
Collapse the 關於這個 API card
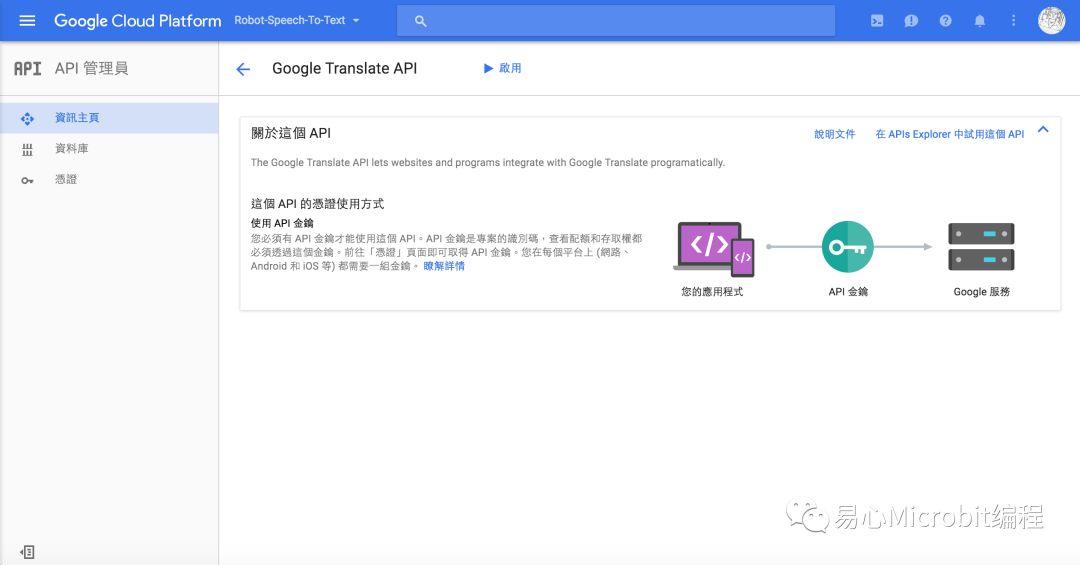tap(1043, 130)
